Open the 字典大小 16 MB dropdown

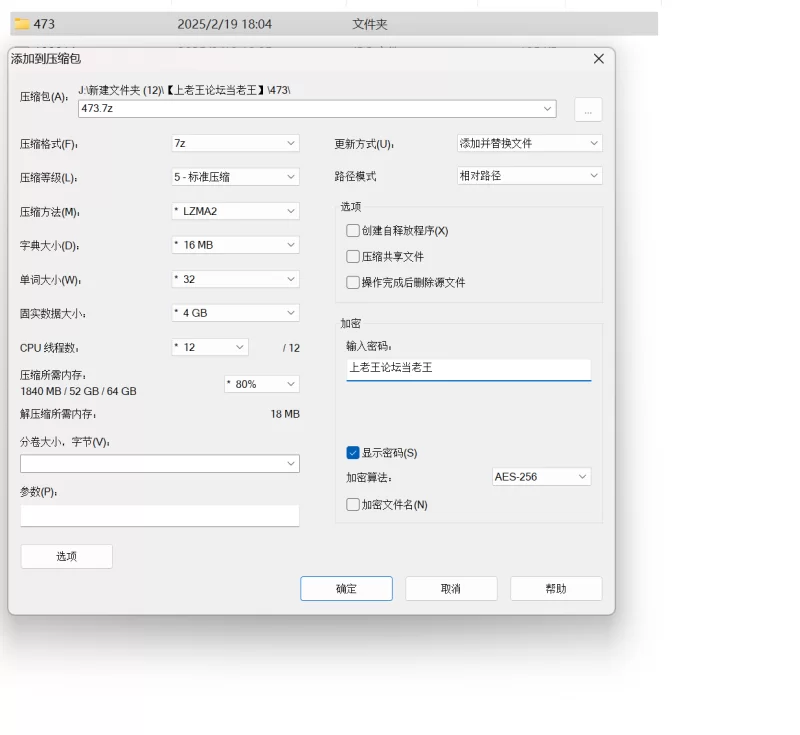[235, 245]
